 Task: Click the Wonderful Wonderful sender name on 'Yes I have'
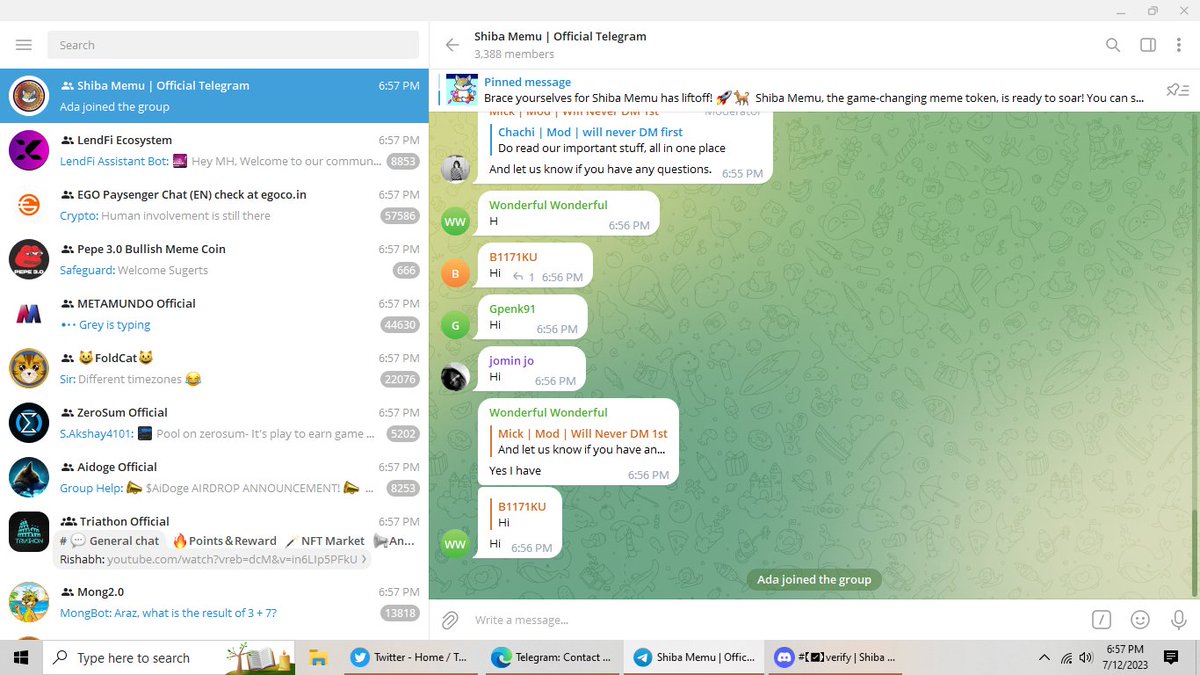(x=548, y=412)
